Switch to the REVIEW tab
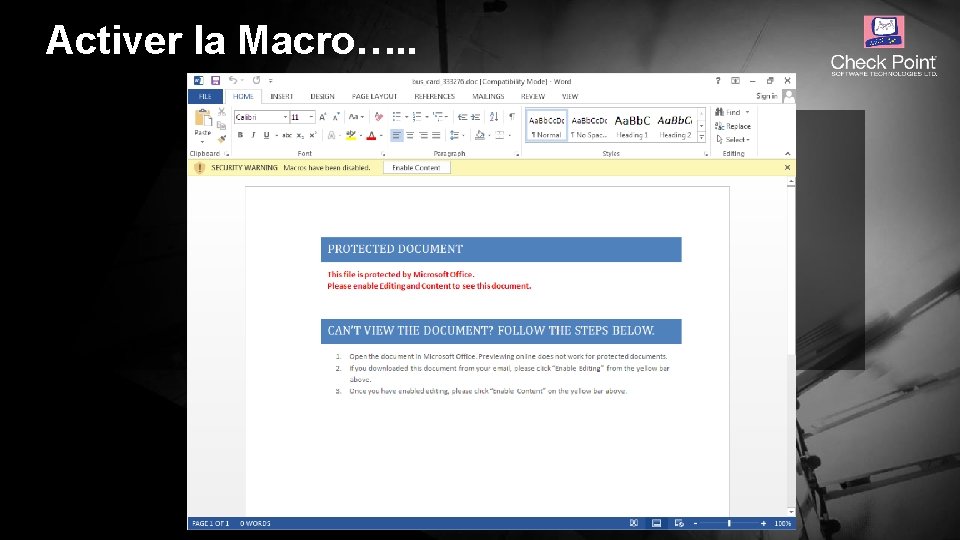960x540 pixels. click(x=533, y=97)
